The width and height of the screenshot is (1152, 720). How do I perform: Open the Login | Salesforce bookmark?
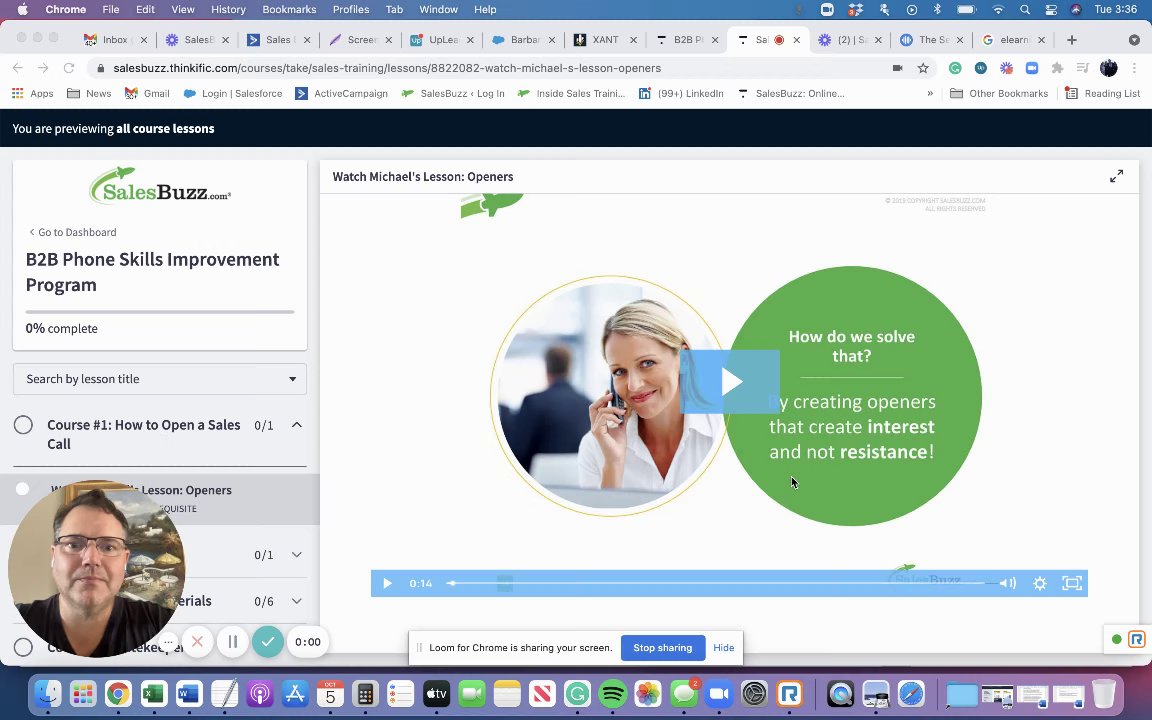click(233, 93)
